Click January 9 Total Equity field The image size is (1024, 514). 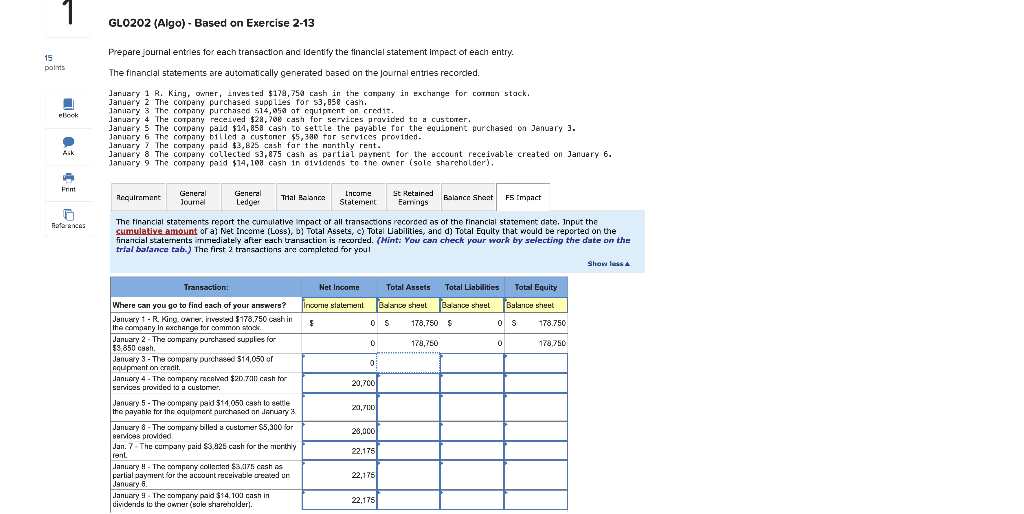click(536, 500)
